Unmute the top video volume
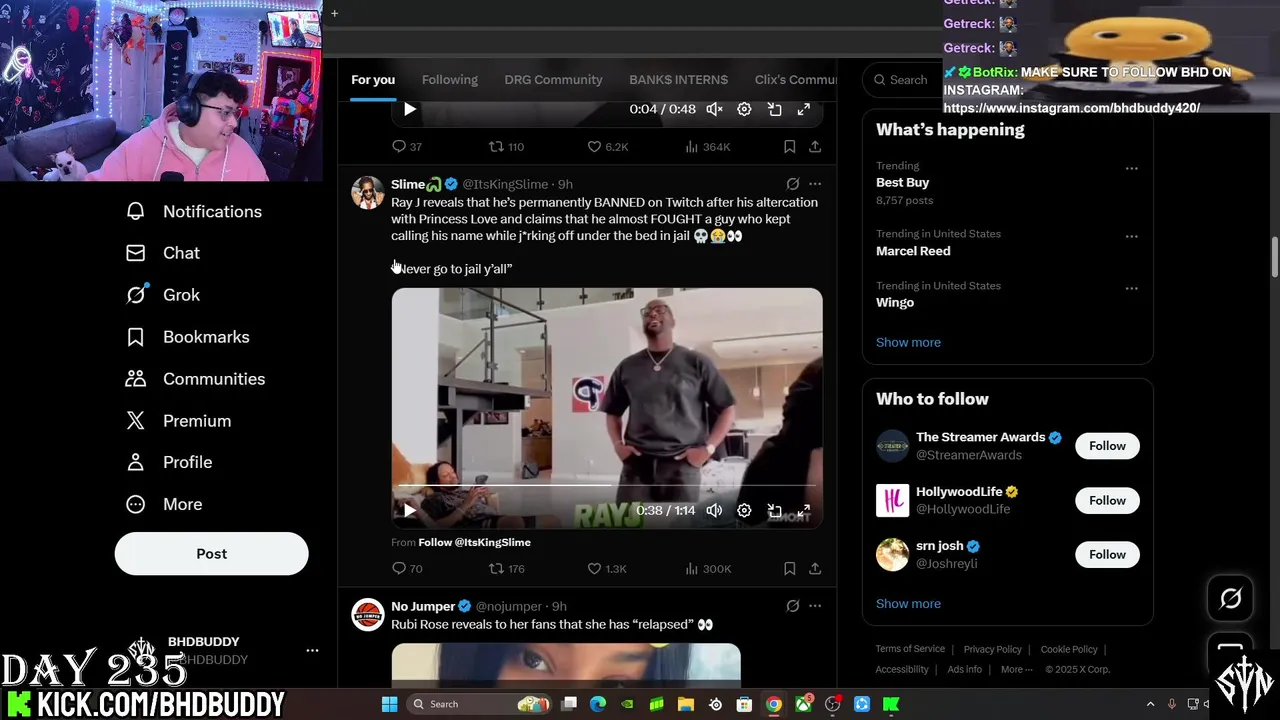This screenshot has height=720, width=1280. (714, 109)
